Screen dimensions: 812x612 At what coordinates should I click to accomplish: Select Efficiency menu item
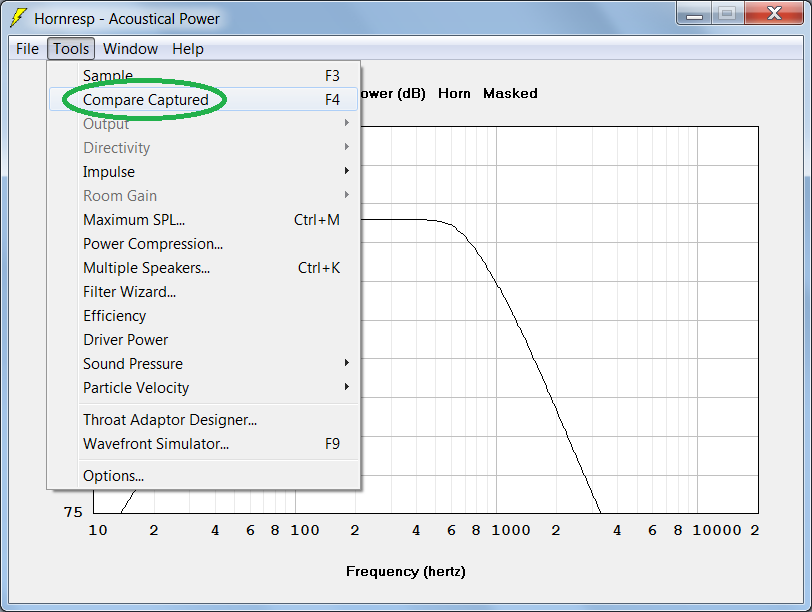(204, 315)
